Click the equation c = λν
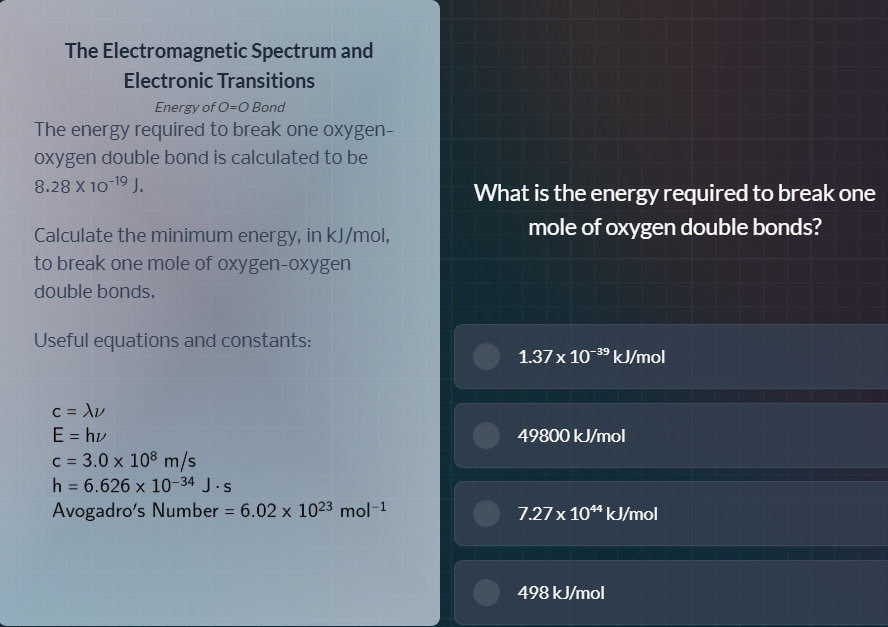888x627 pixels. tap(79, 411)
